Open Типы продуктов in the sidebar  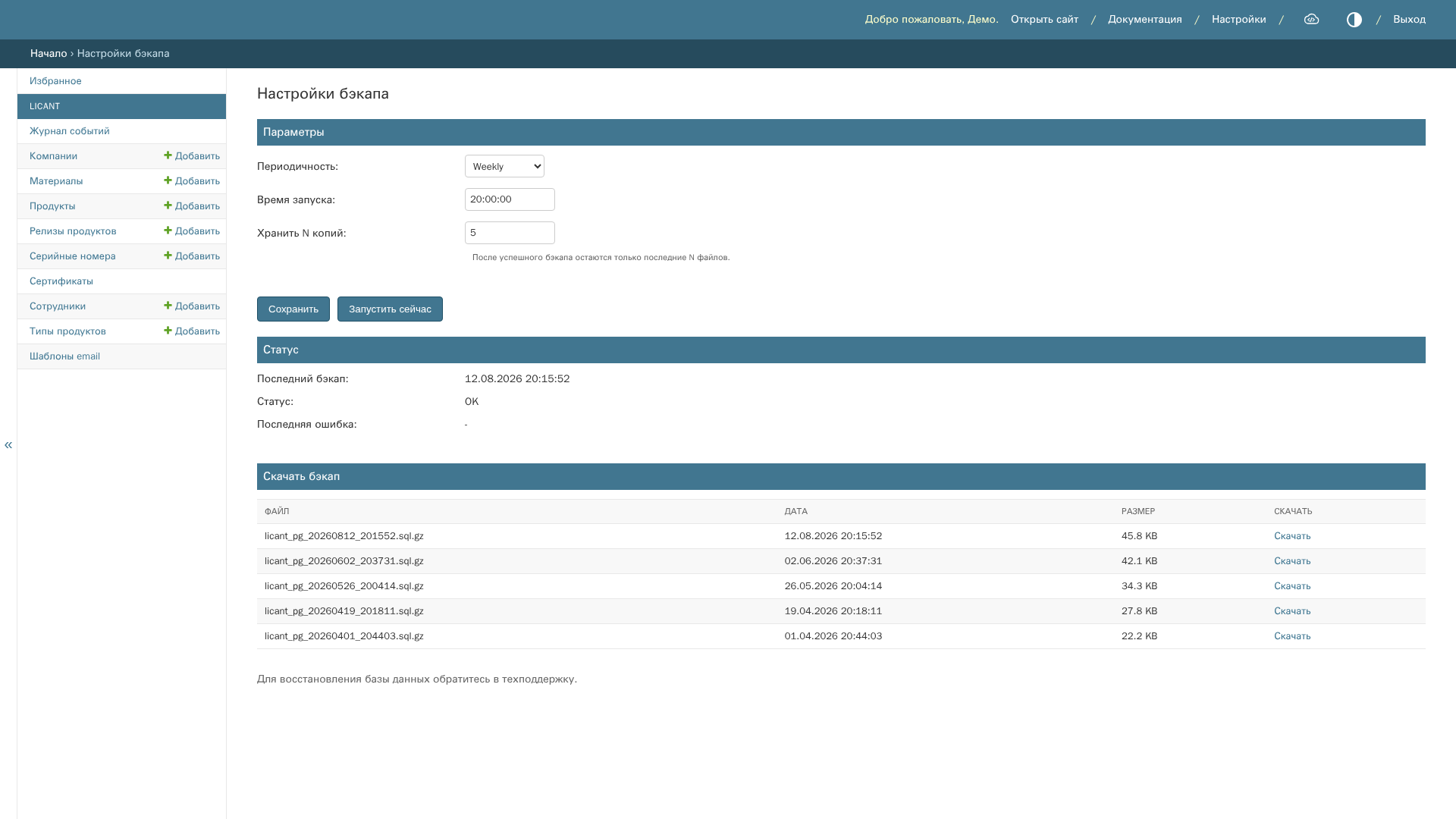[67, 331]
